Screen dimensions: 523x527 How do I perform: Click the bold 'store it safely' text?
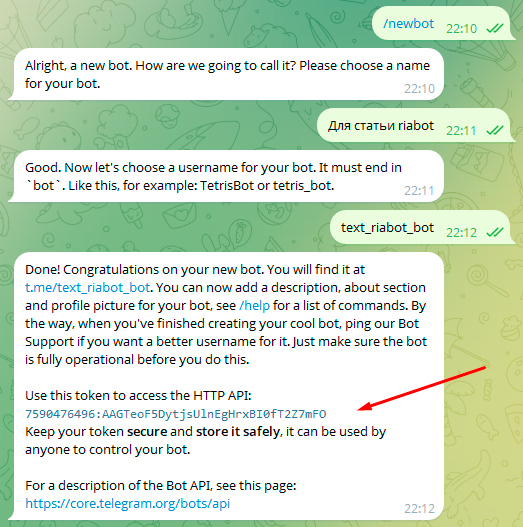pyautogui.click(x=238, y=432)
